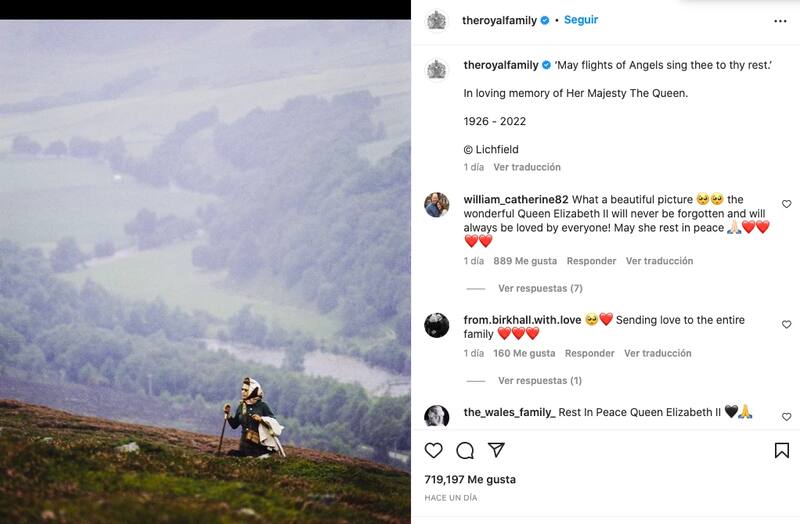
Task: Like the william_catherine82 comment
Action: tap(786, 204)
